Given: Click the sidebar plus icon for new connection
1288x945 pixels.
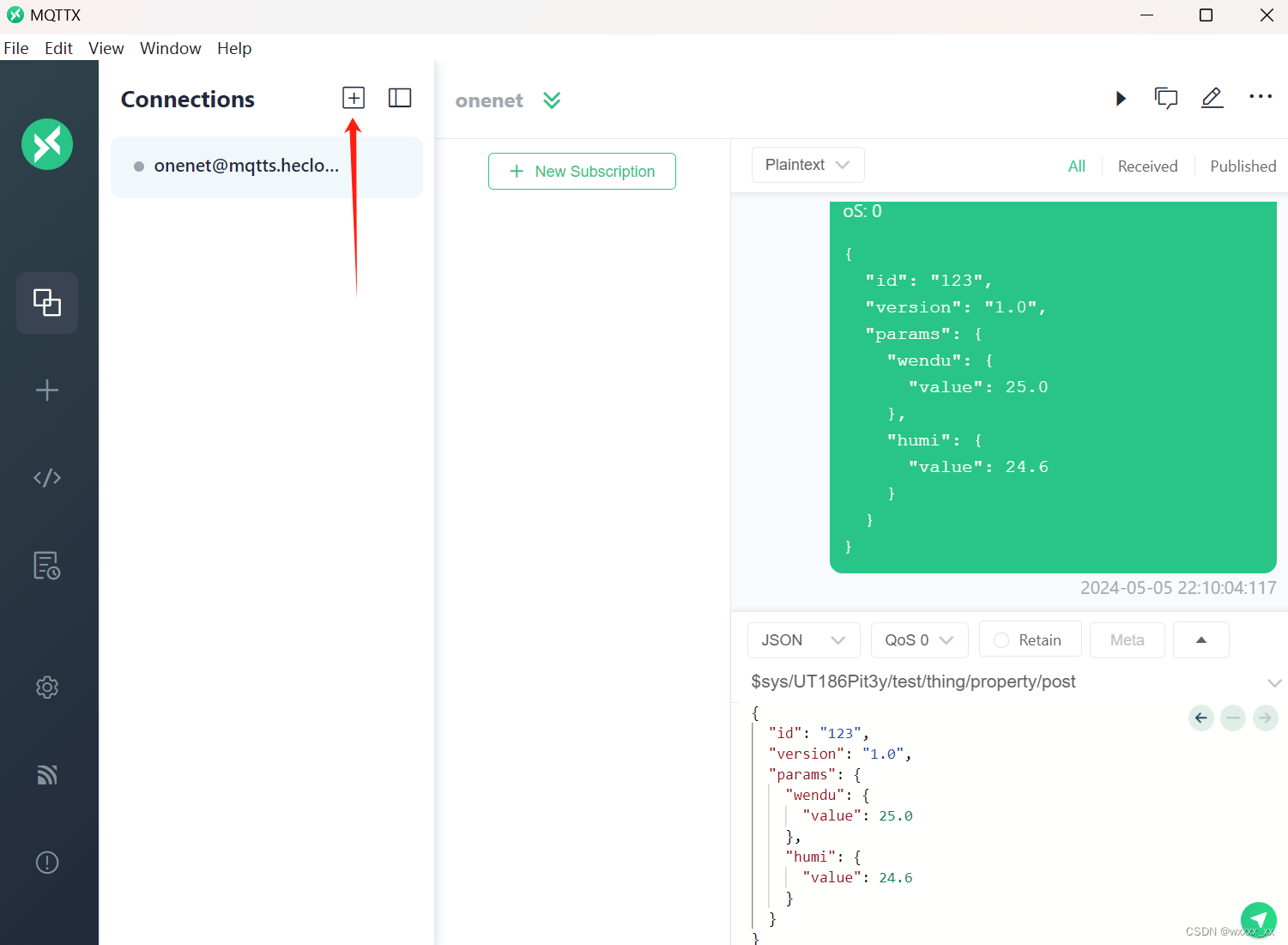Looking at the screenshot, I should tap(47, 391).
